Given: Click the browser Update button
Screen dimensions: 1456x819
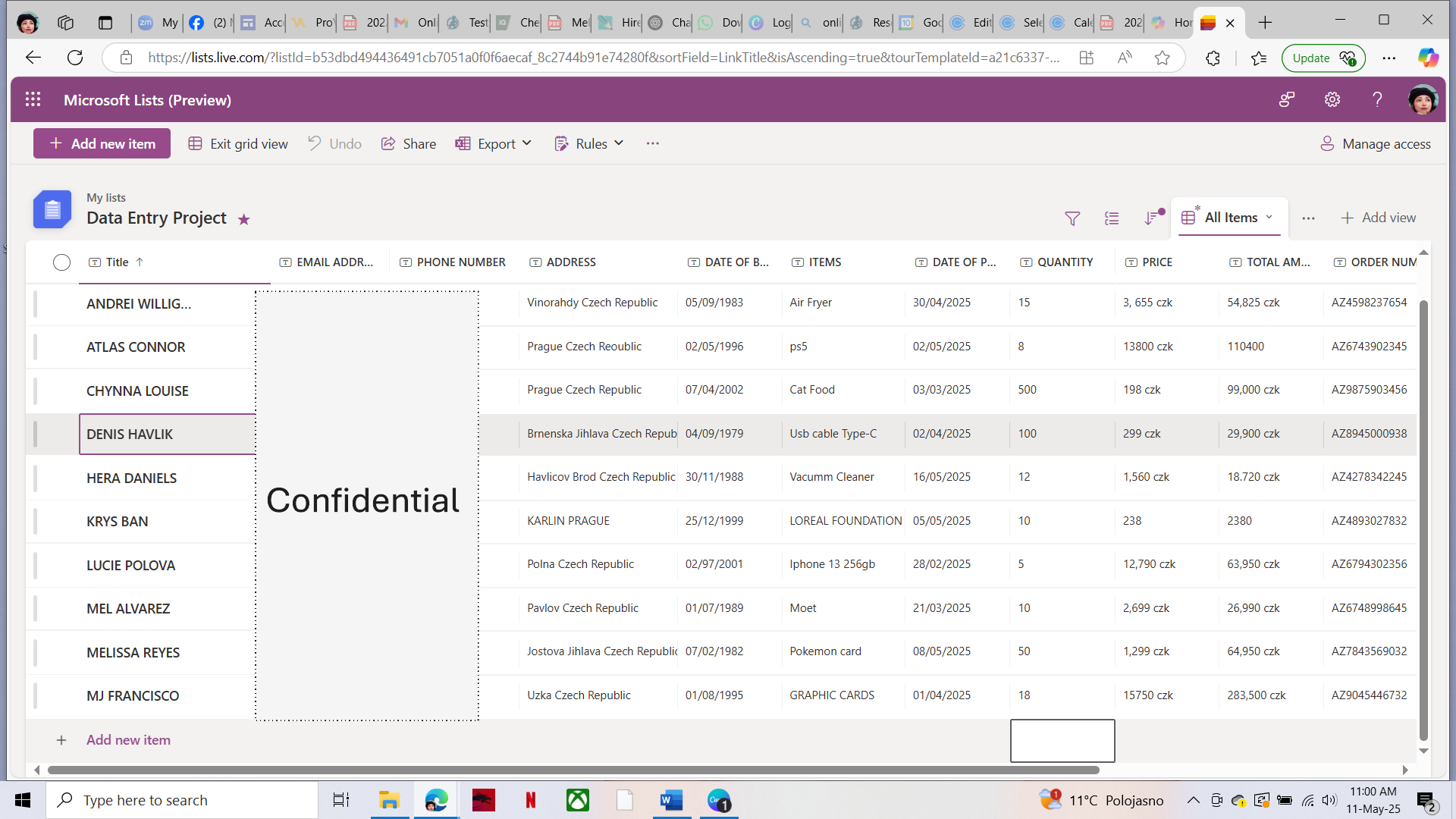Looking at the screenshot, I should [x=1323, y=58].
